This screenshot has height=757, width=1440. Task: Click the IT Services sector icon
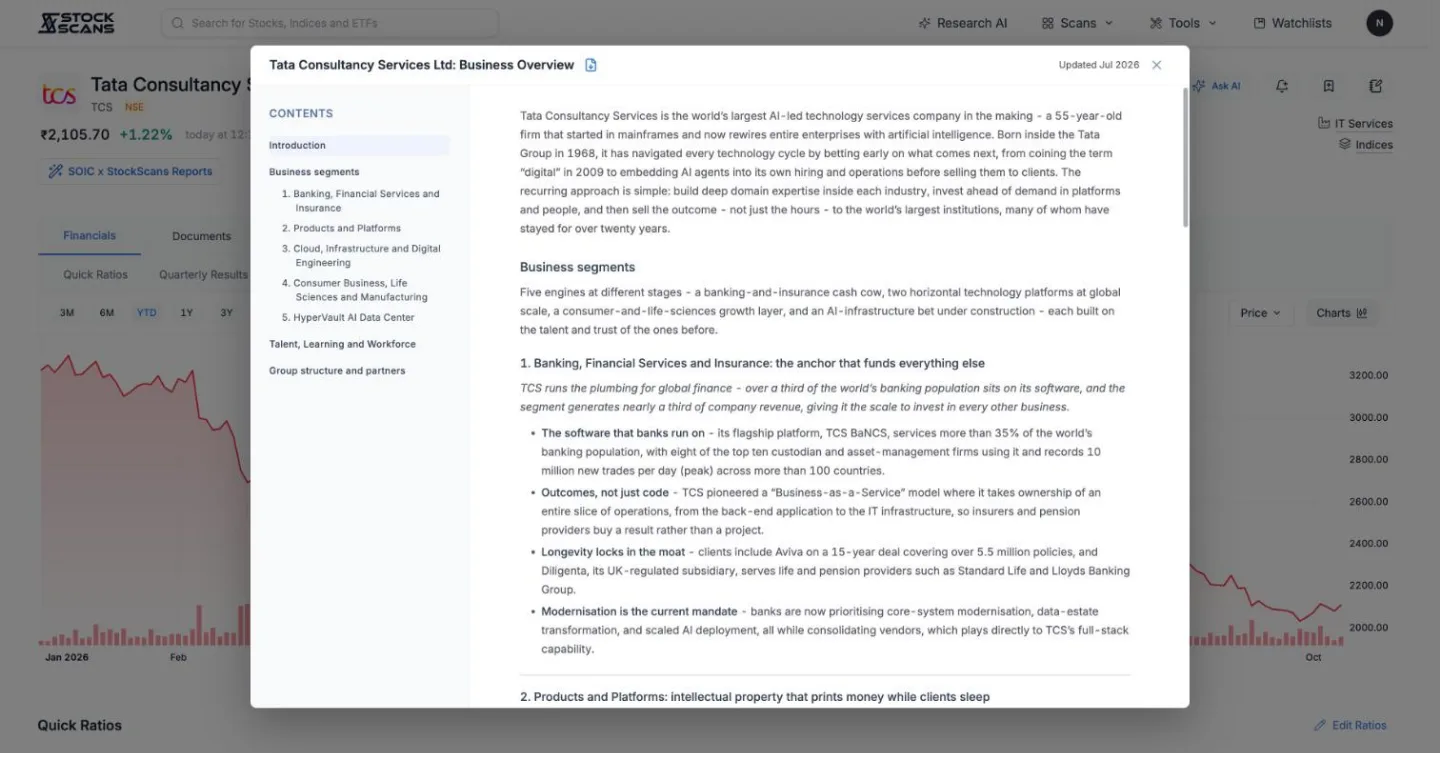click(x=1324, y=123)
